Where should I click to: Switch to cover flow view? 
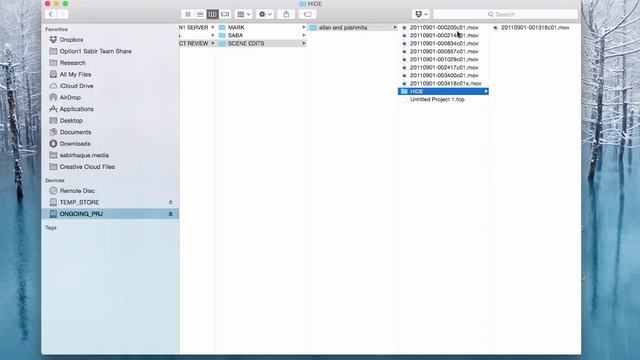[225, 14]
